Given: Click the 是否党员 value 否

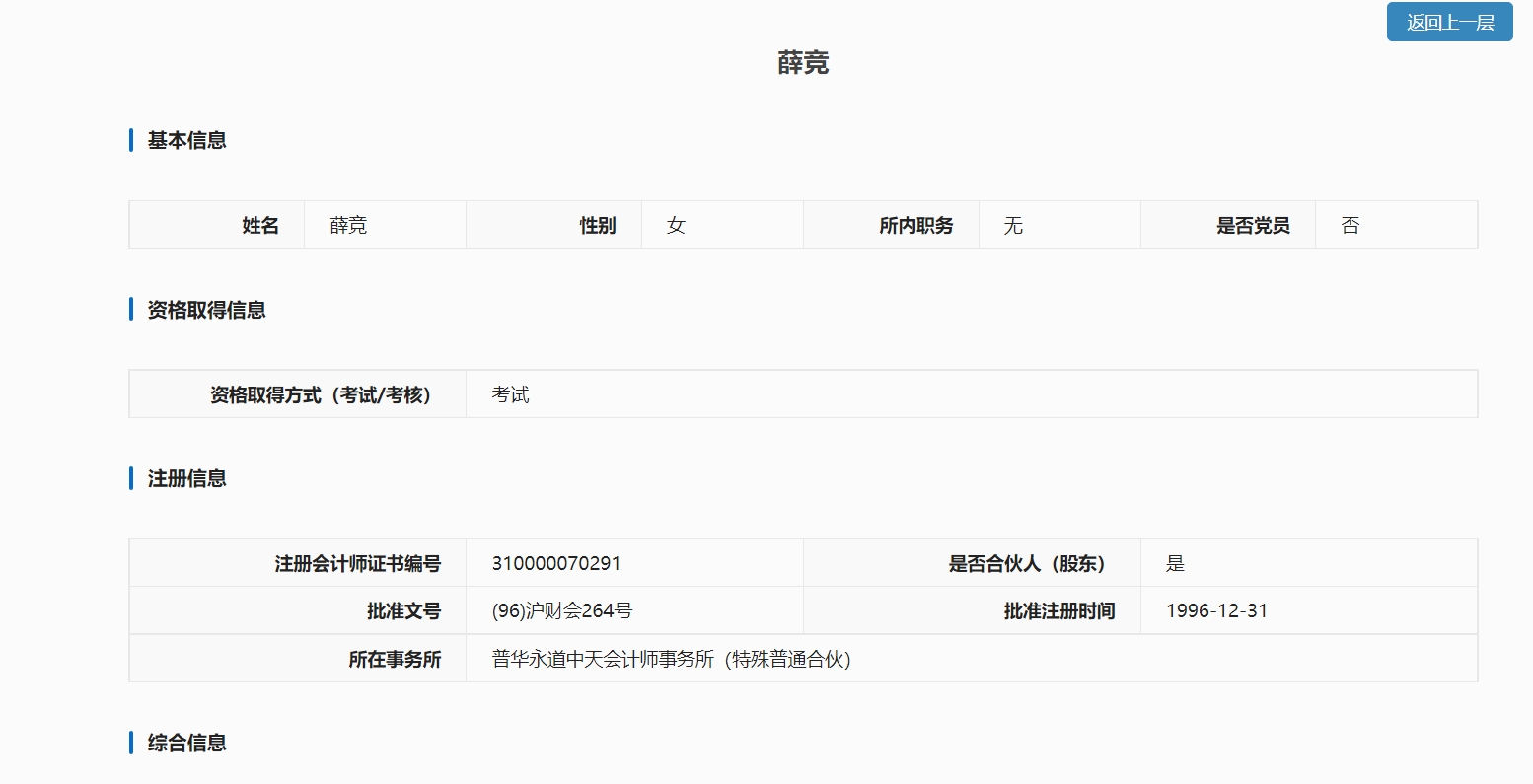Looking at the screenshot, I should click(x=1350, y=226).
